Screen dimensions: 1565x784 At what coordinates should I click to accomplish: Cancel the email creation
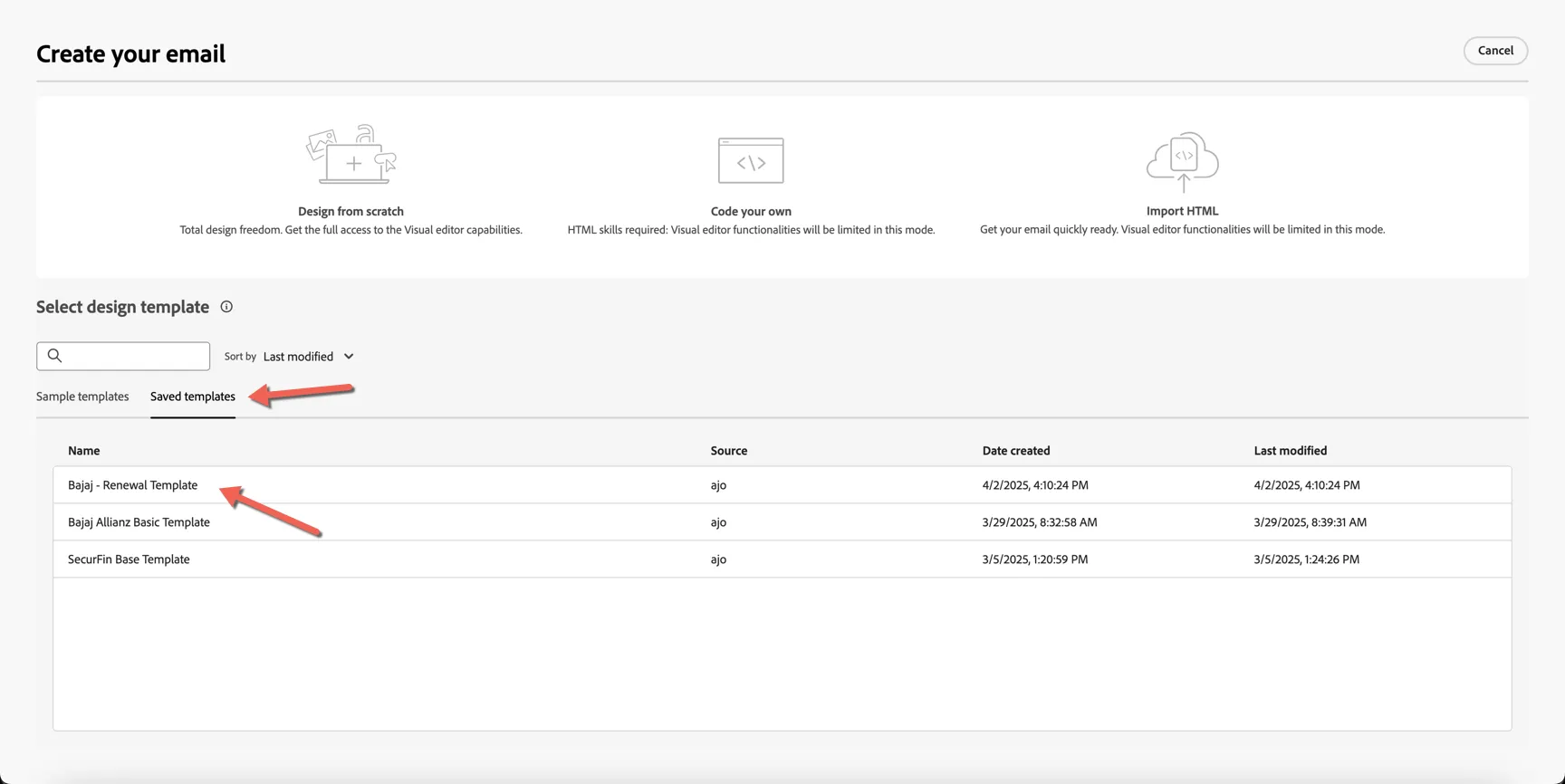(1495, 51)
